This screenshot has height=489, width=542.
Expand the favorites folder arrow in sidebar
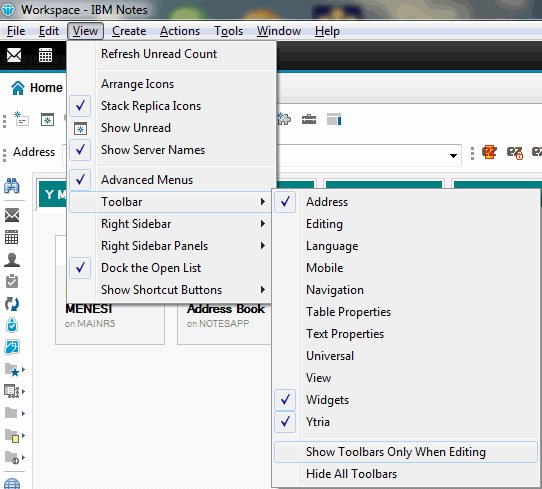point(24,370)
